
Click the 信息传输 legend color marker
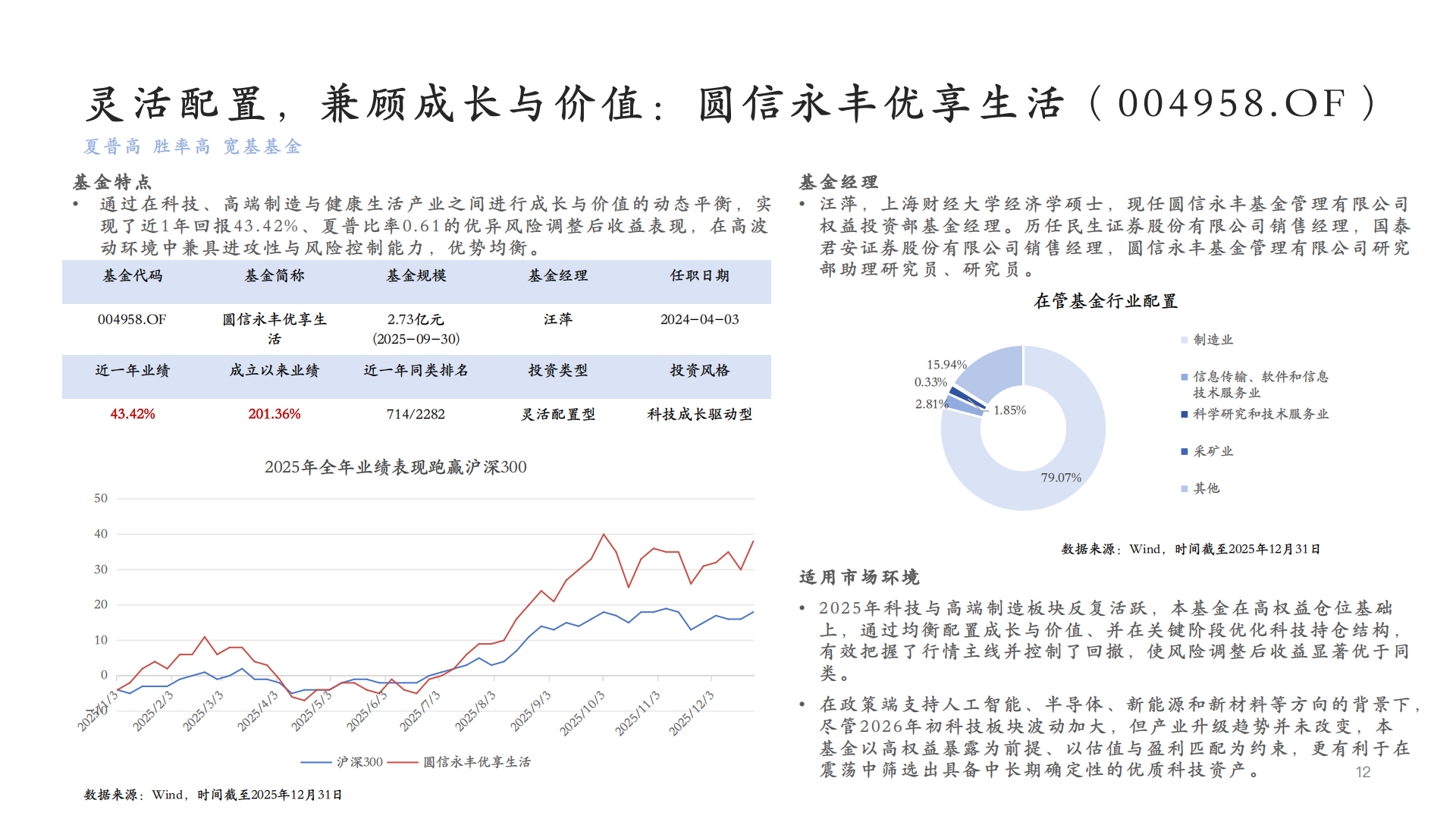point(1184,377)
